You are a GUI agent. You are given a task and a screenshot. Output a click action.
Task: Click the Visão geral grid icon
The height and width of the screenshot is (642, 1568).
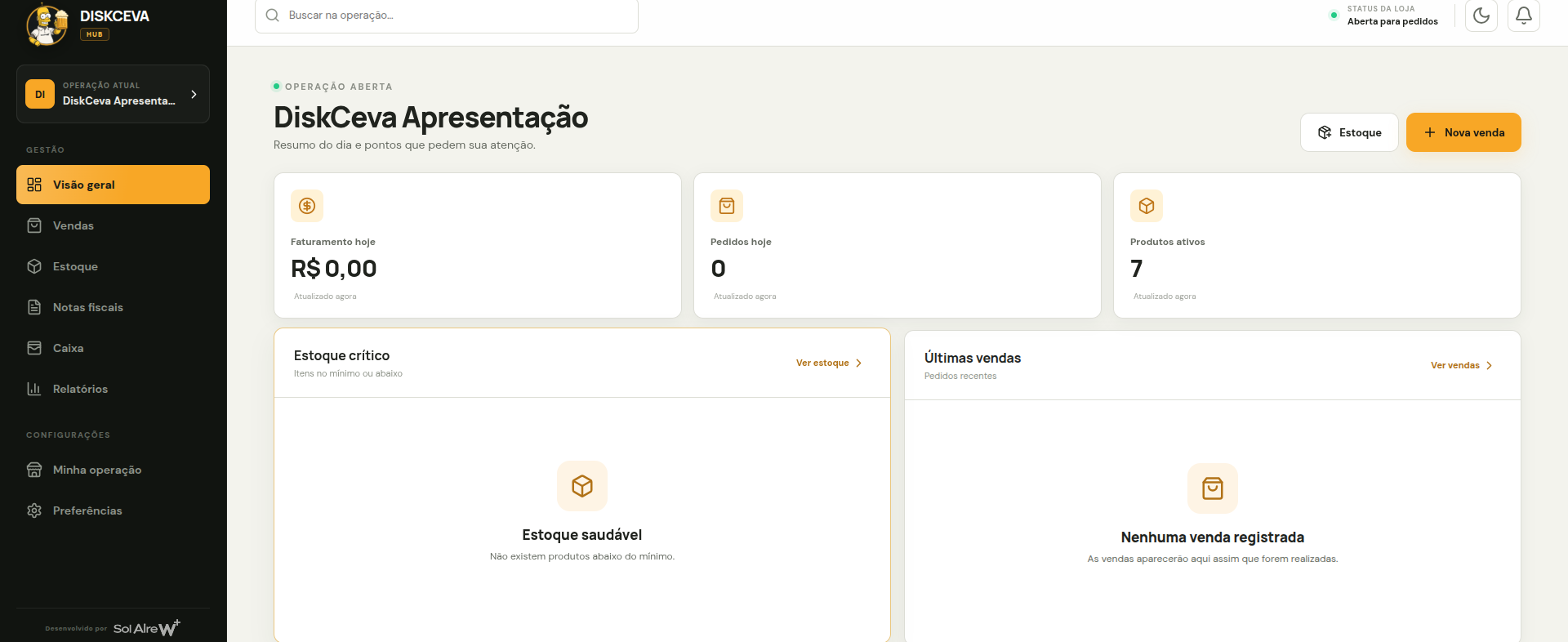pos(34,185)
